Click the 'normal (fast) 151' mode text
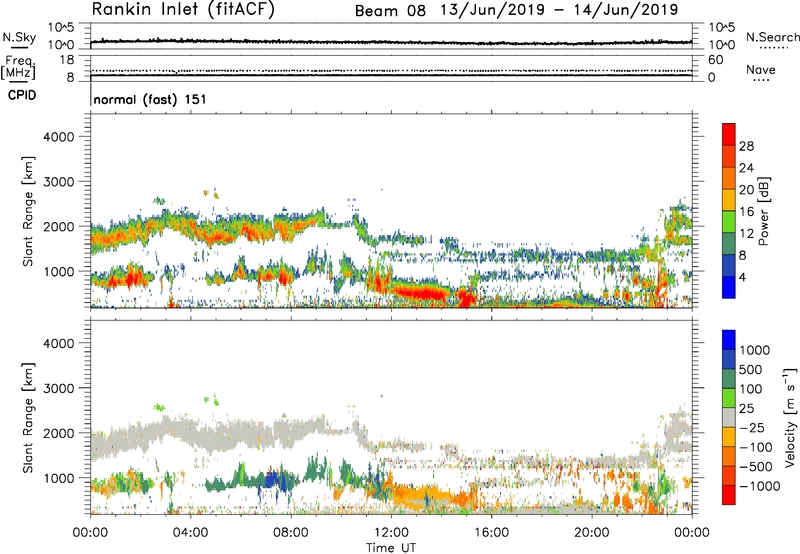Image resolution: width=800 pixels, height=554 pixels. coord(150,99)
